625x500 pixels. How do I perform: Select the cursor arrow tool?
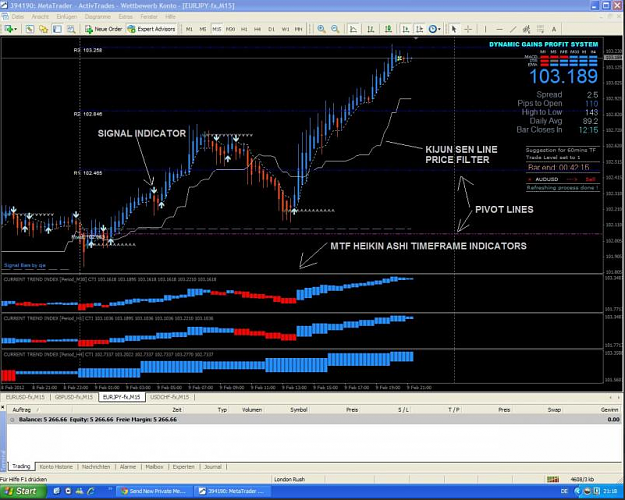pyautogui.click(x=454, y=29)
